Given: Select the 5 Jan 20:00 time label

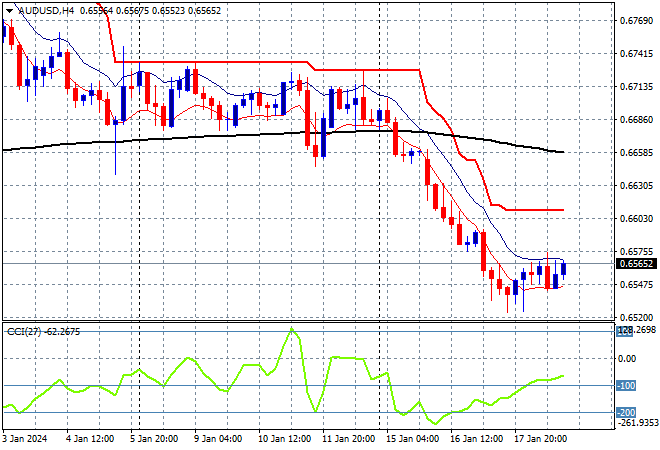Looking at the screenshot, I should click(x=154, y=439).
